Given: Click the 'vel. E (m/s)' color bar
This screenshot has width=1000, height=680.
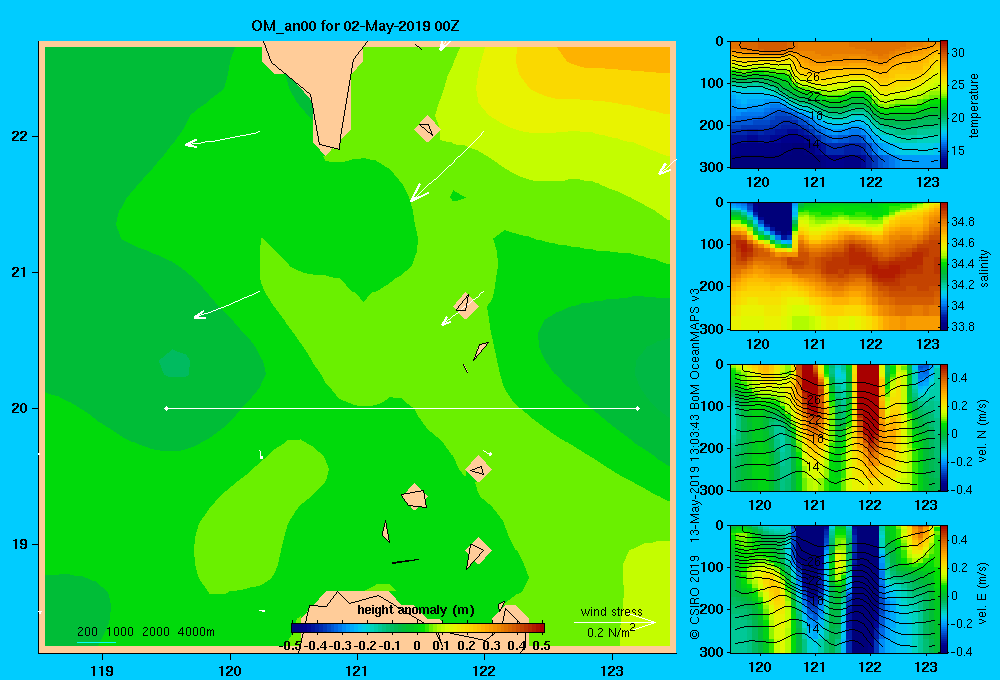Looking at the screenshot, I should [x=944, y=589].
